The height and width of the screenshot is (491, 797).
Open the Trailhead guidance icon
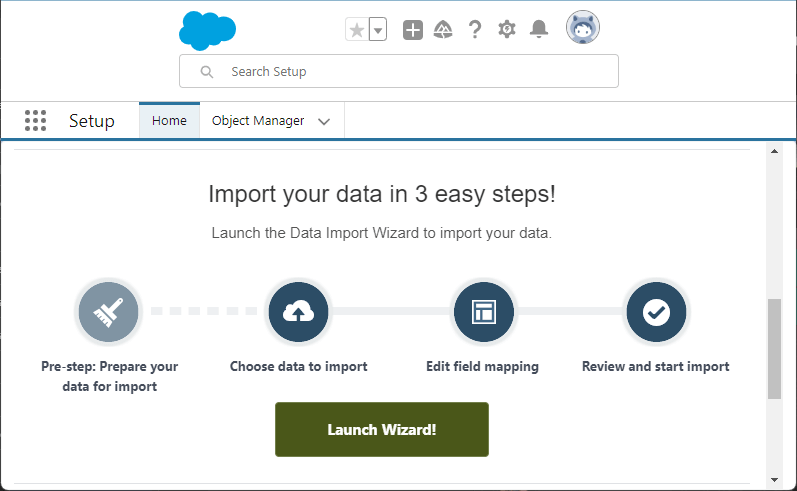443,30
